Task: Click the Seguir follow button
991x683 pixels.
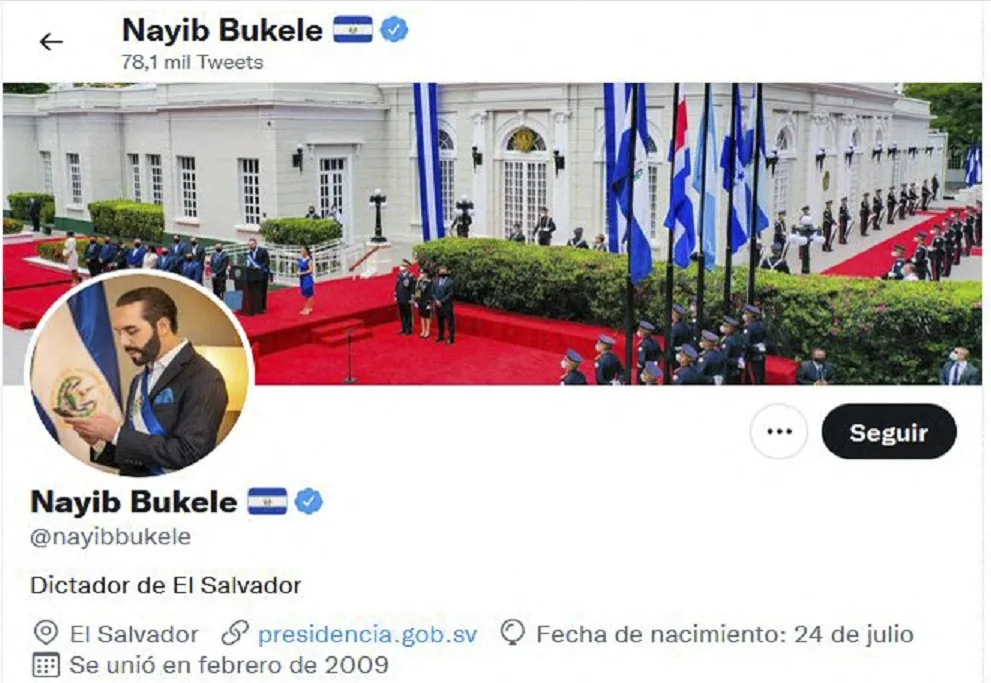Action: [x=889, y=432]
